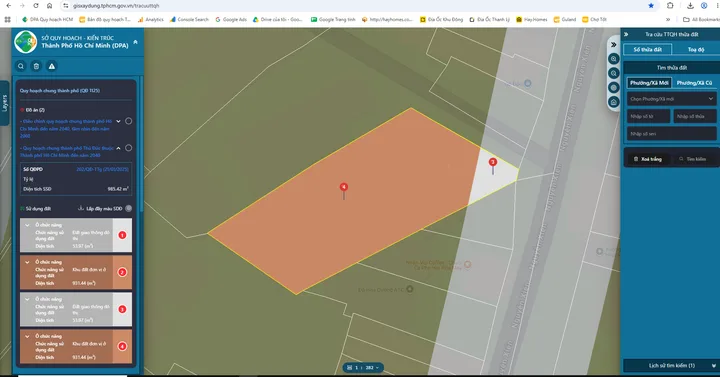Click the gray swatch with marker 3

point(122,309)
